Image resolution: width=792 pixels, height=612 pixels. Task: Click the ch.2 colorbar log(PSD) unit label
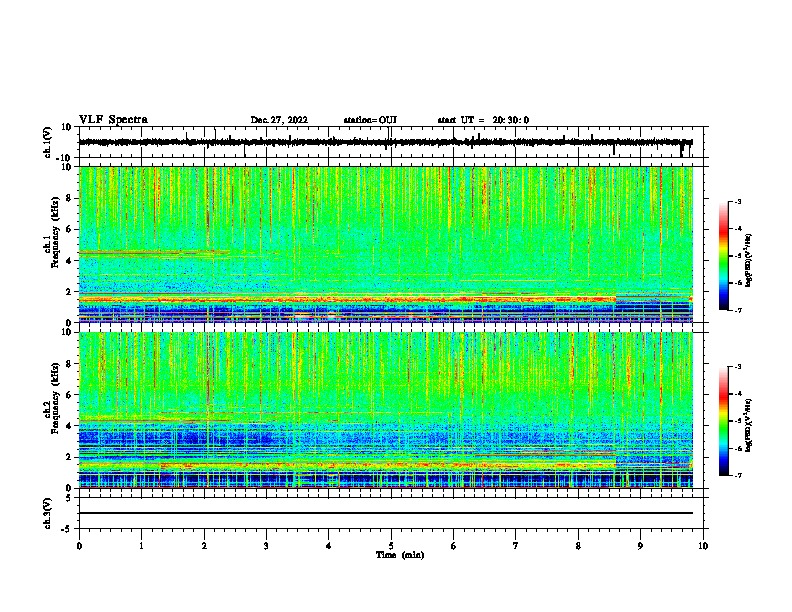(x=749, y=425)
